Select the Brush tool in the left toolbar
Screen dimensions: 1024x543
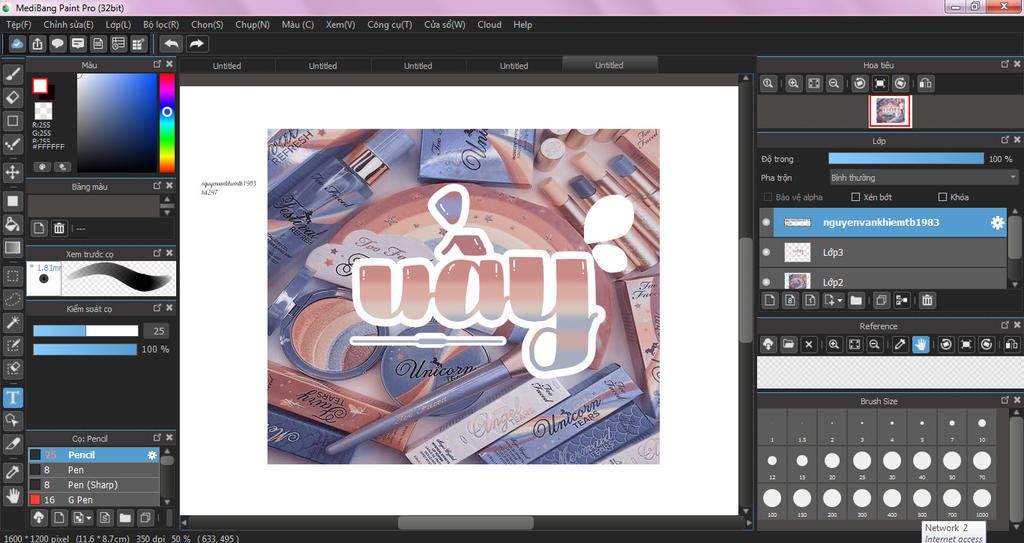pyautogui.click(x=12, y=73)
